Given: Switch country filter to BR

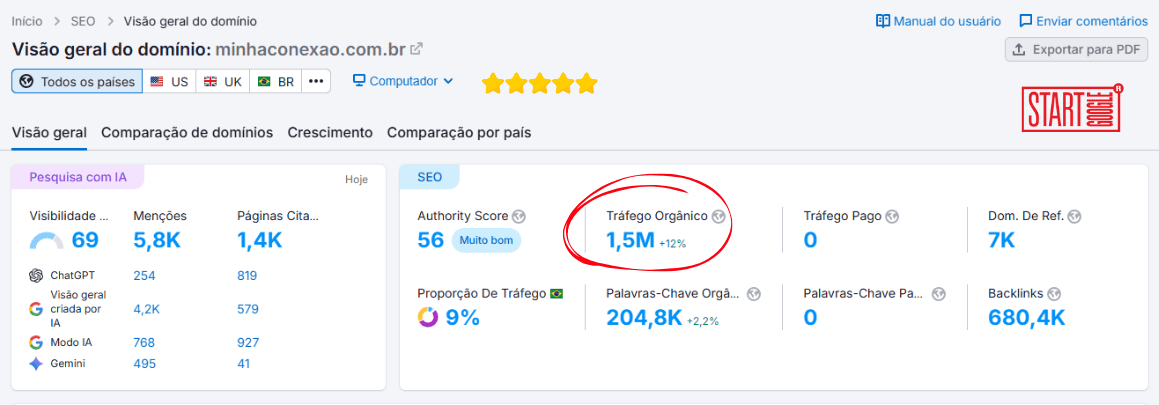Looking at the screenshot, I should tap(276, 82).
